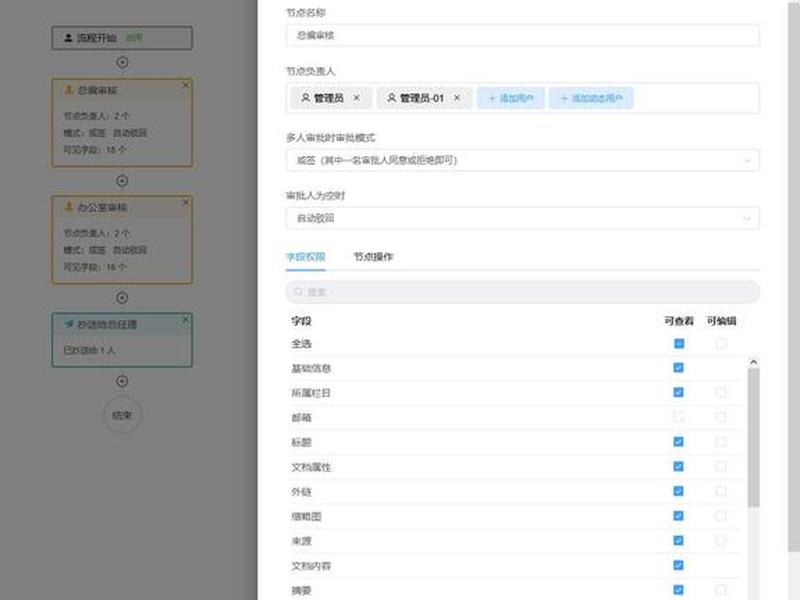Image resolution: width=800 pixels, height=600 pixels.
Task: Click 已抄送给 1 人 text
Action: (89, 351)
